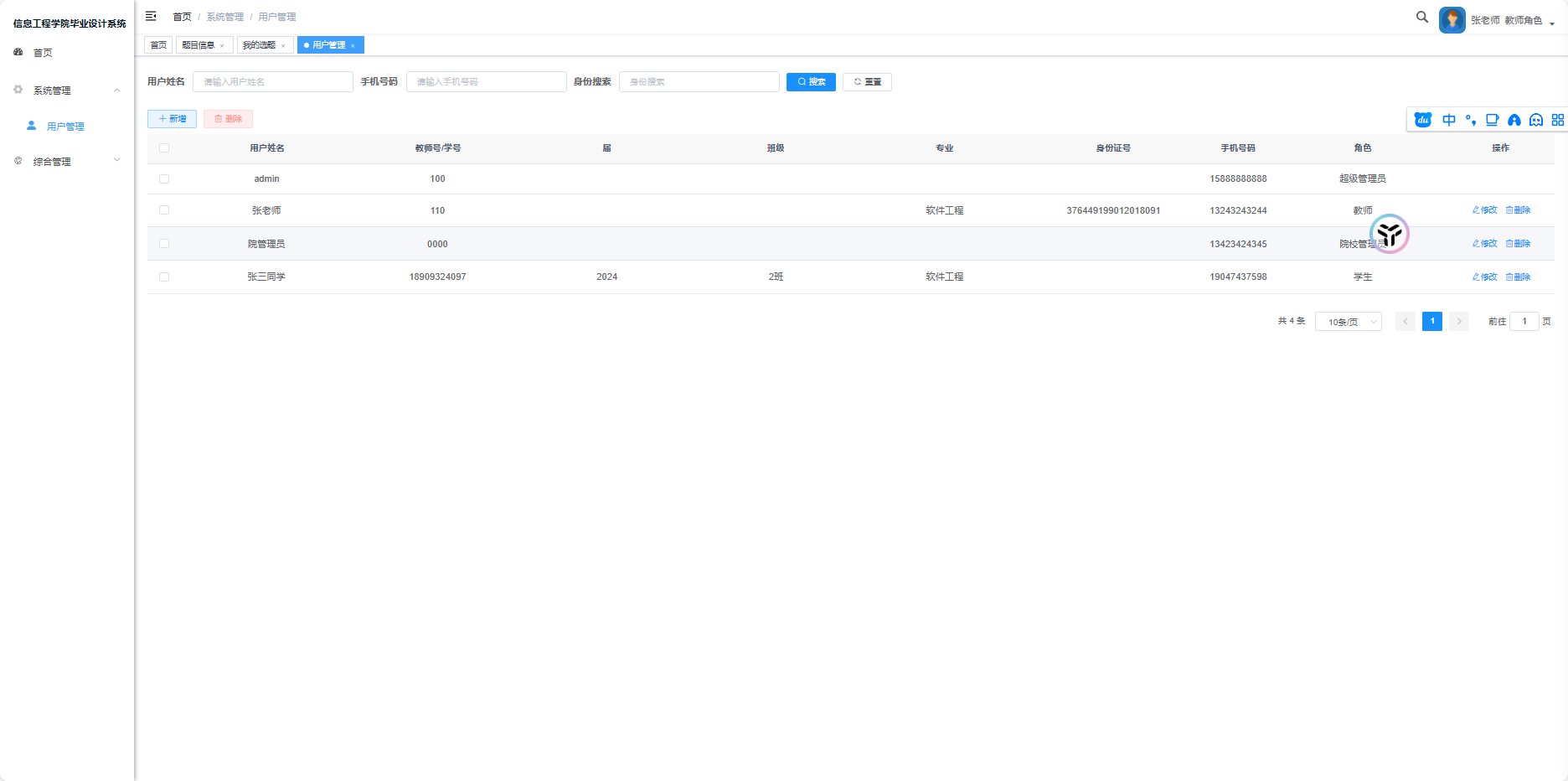
Task: Select the 张三同学 row checkbox
Action: click(x=164, y=277)
